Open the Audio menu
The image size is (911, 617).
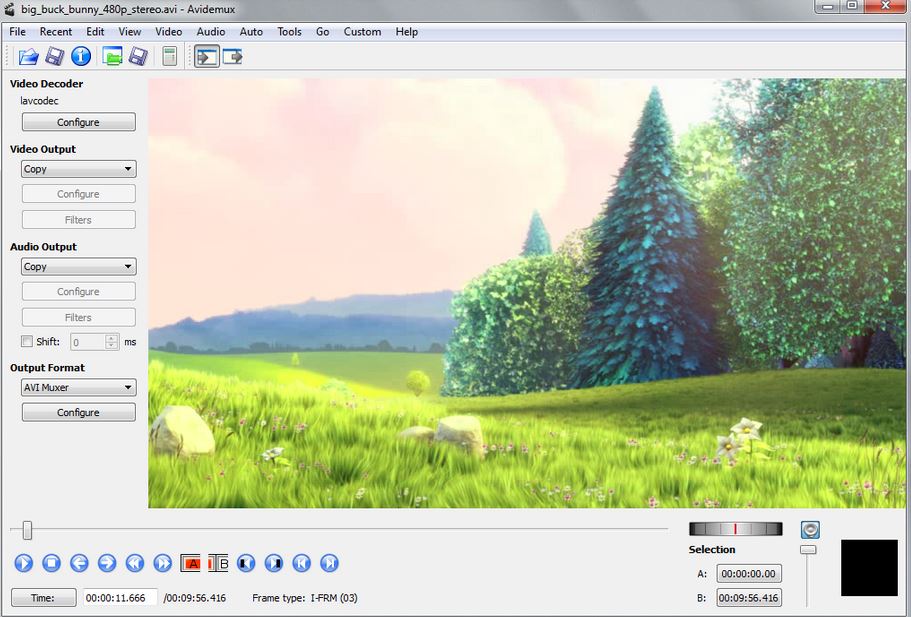coord(211,32)
